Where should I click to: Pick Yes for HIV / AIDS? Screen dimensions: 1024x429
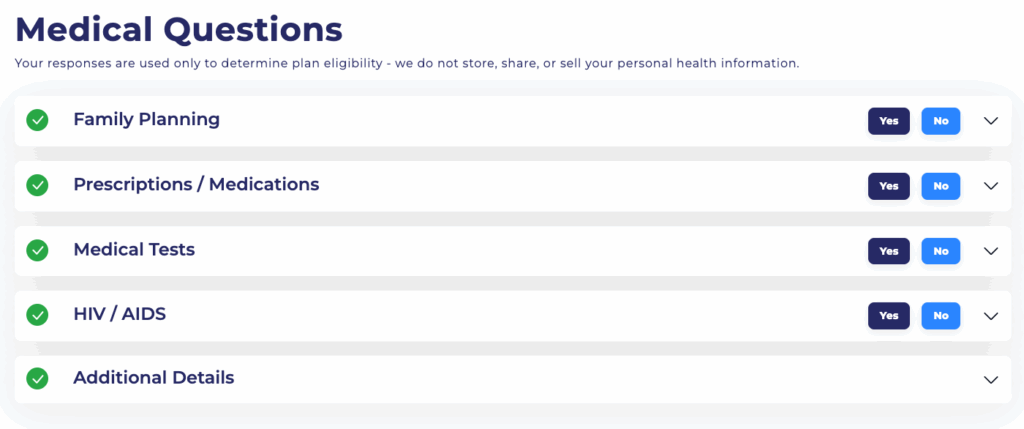pos(888,316)
